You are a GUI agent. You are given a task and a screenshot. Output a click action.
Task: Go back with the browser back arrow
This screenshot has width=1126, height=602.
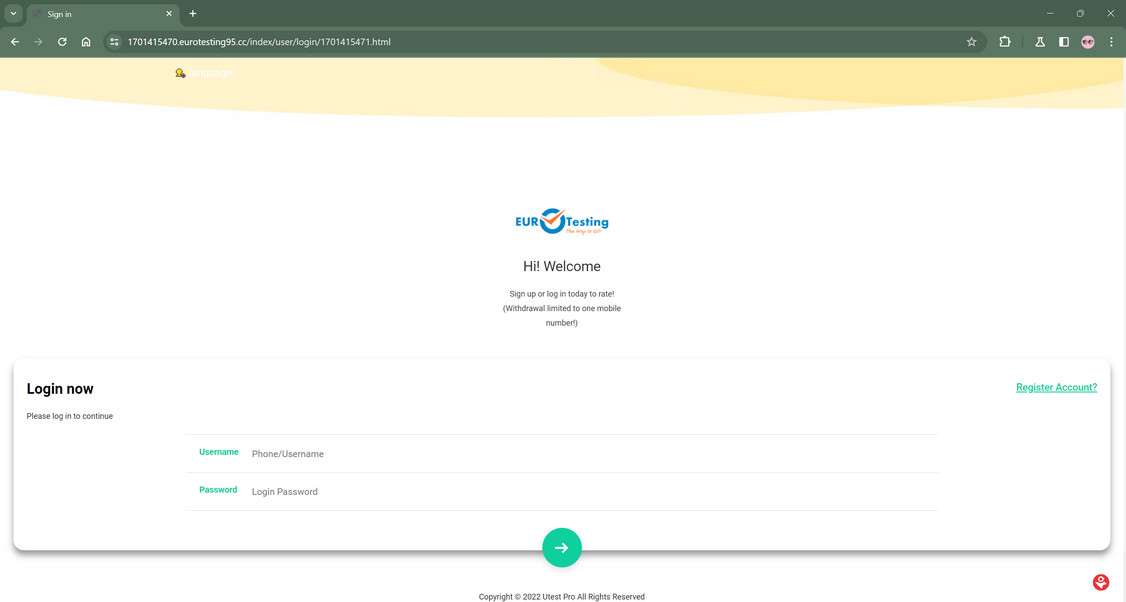point(15,42)
